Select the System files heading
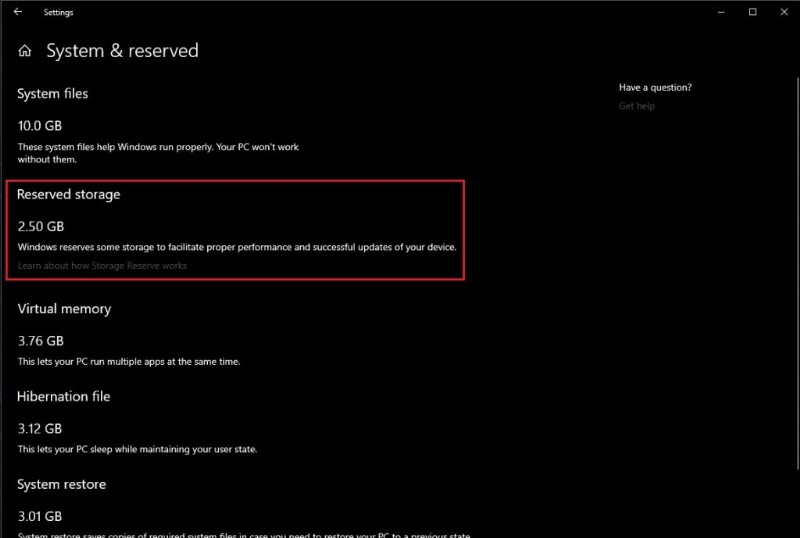The image size is (800, 538). (x=52, y=94)
